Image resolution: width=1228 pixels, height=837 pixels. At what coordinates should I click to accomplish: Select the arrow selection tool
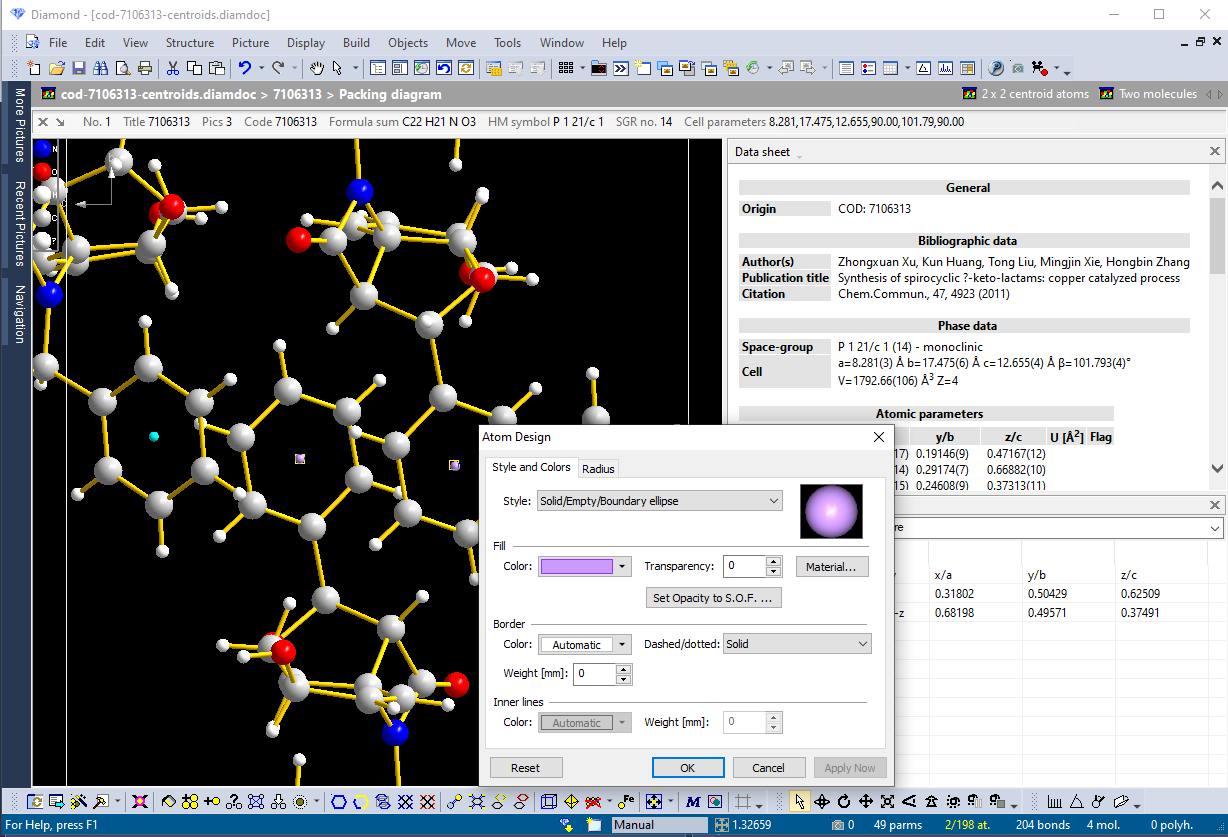pos(799,801)
